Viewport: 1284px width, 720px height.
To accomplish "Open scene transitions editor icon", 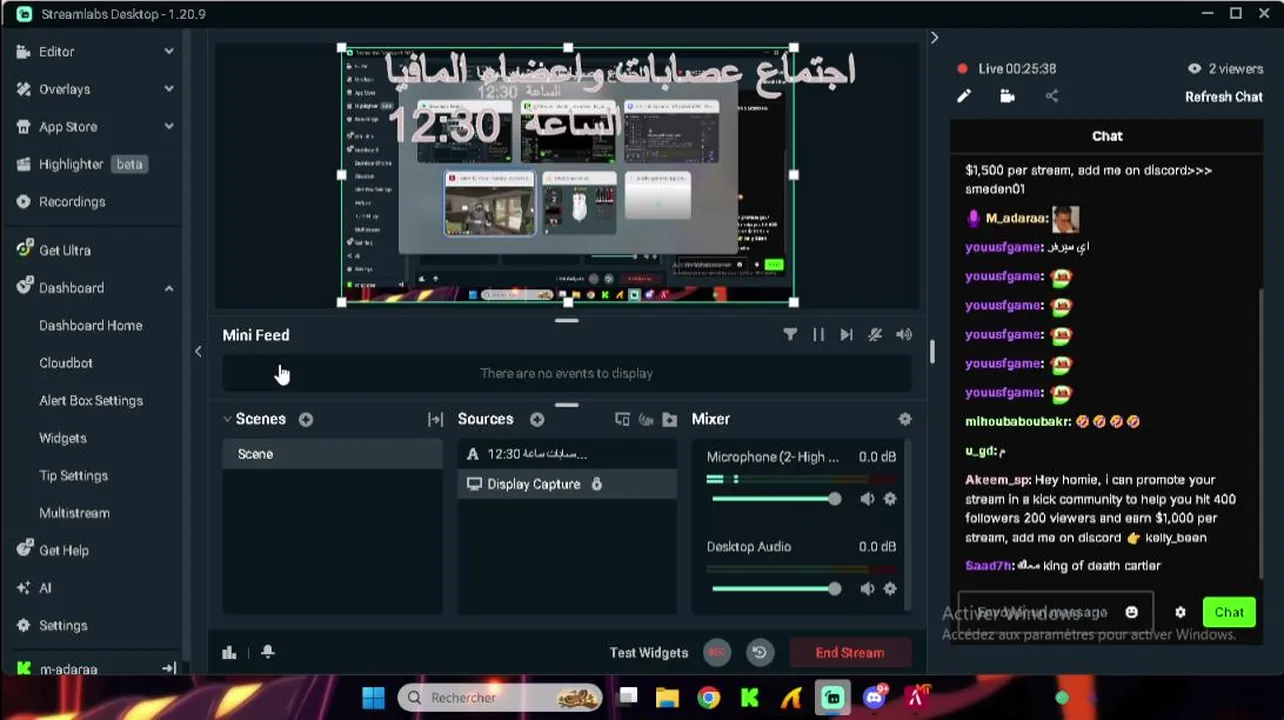I will click(435, 420).
